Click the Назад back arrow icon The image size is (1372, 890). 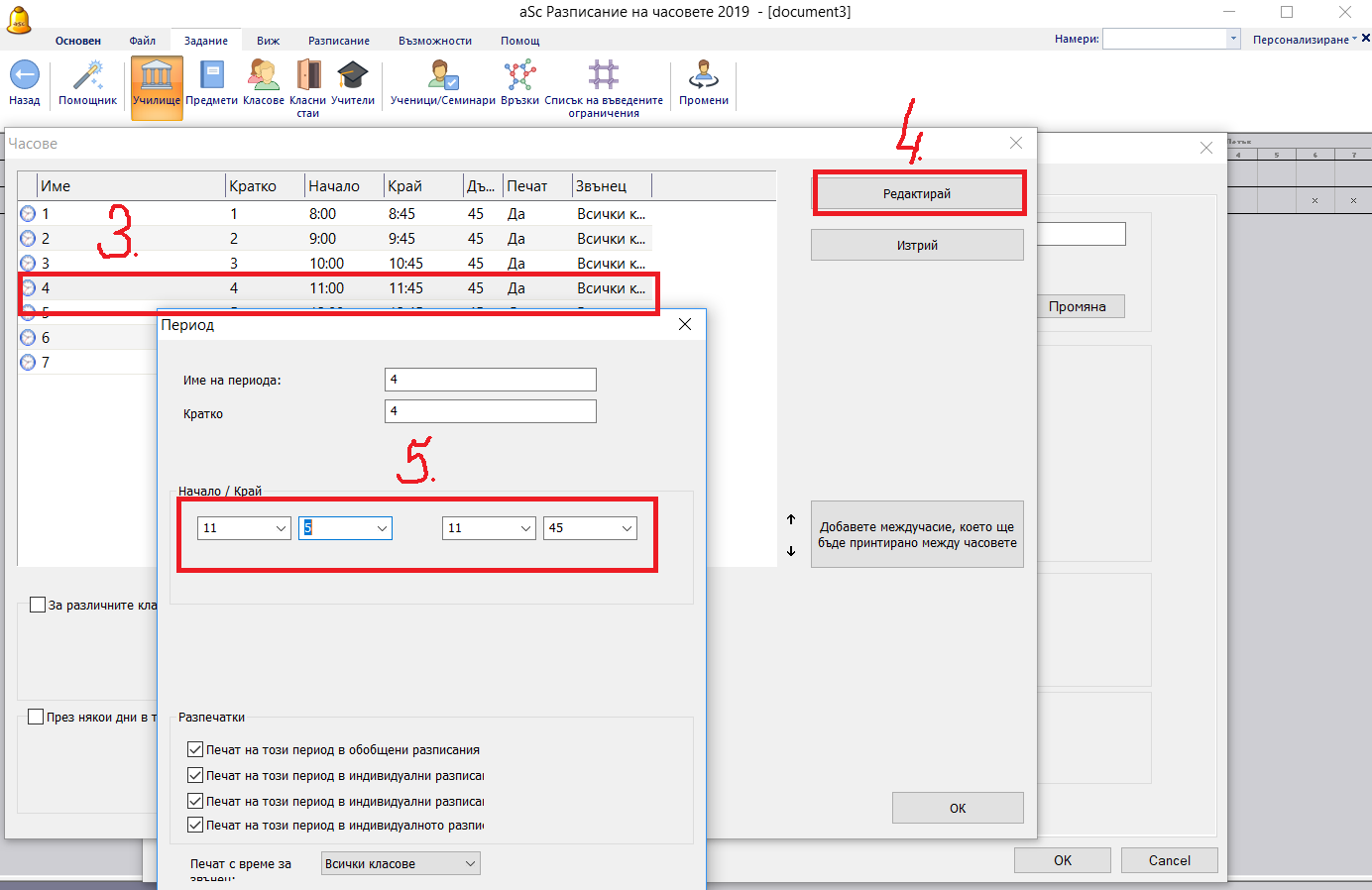[24, 76]
